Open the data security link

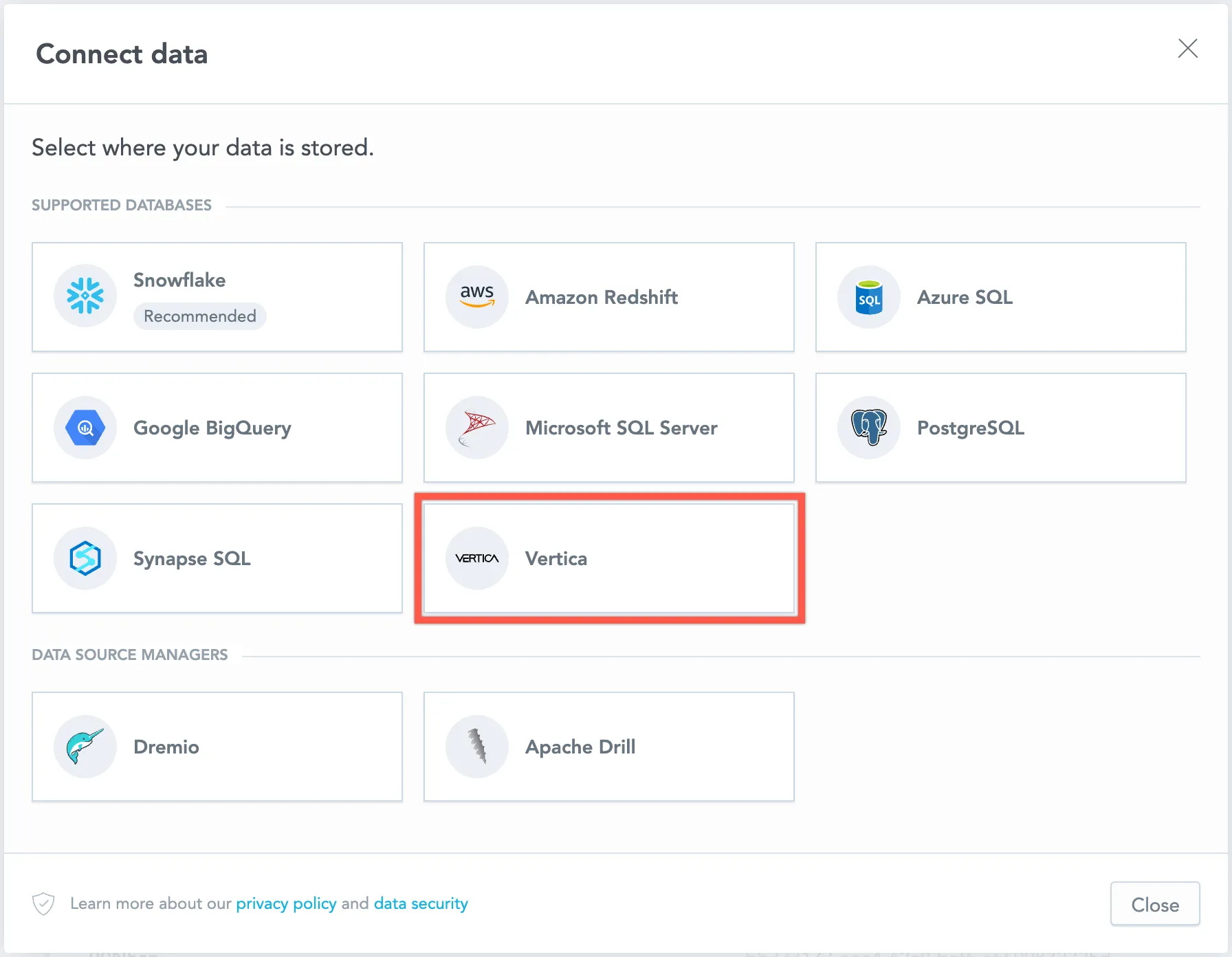(x=420, y=903)
